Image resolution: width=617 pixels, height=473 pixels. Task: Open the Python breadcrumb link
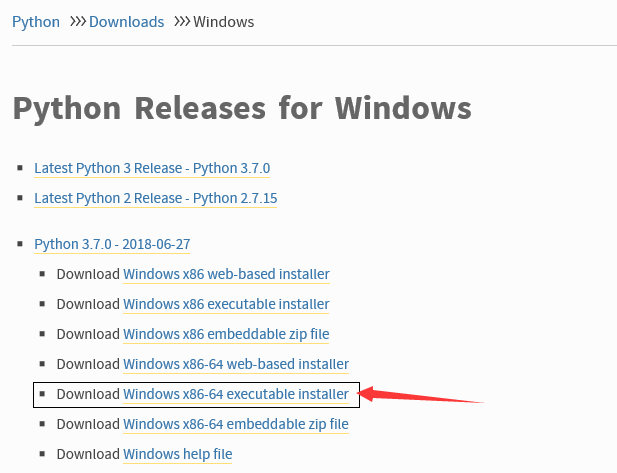36,22
